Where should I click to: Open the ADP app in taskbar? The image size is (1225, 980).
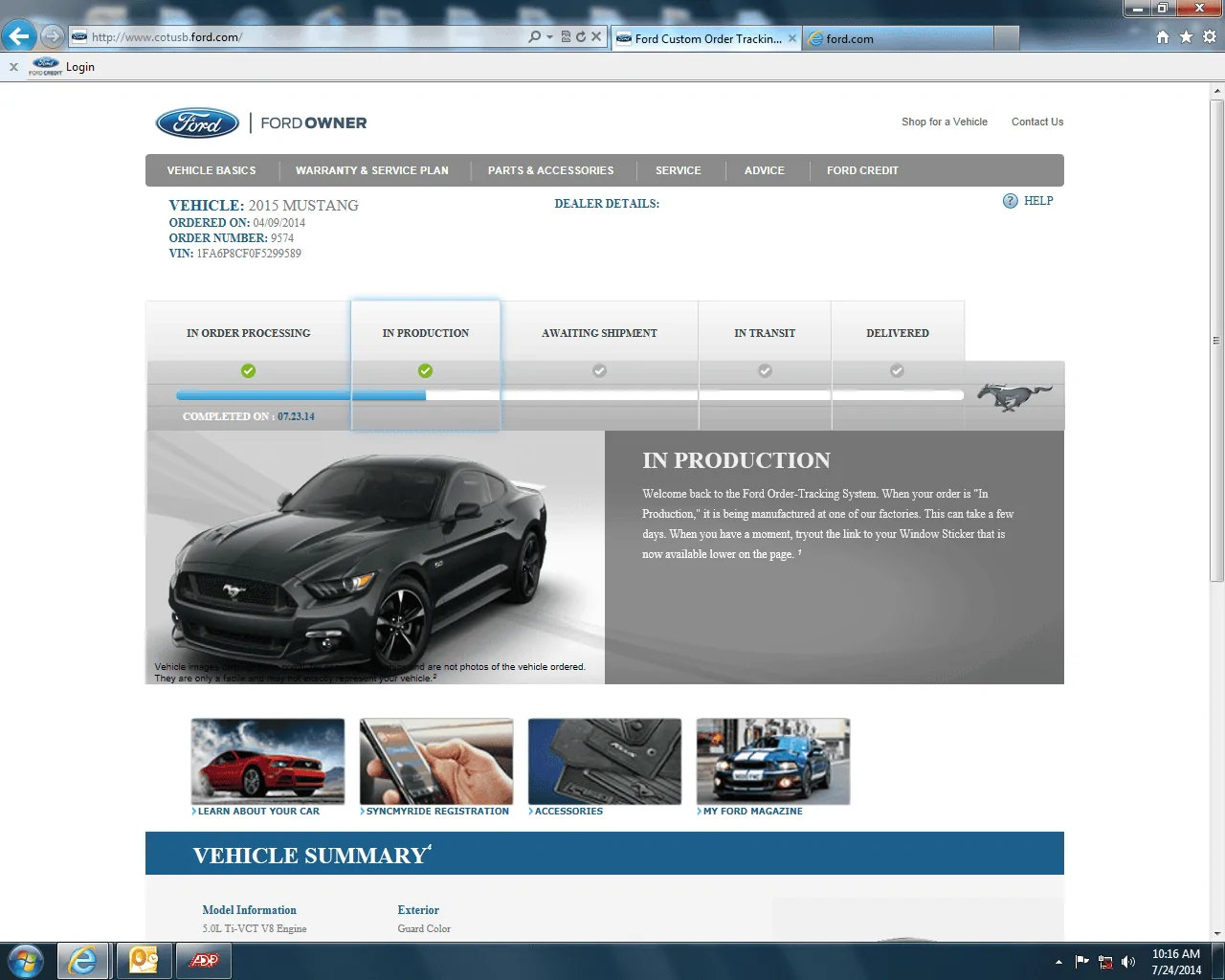point(204,961)
